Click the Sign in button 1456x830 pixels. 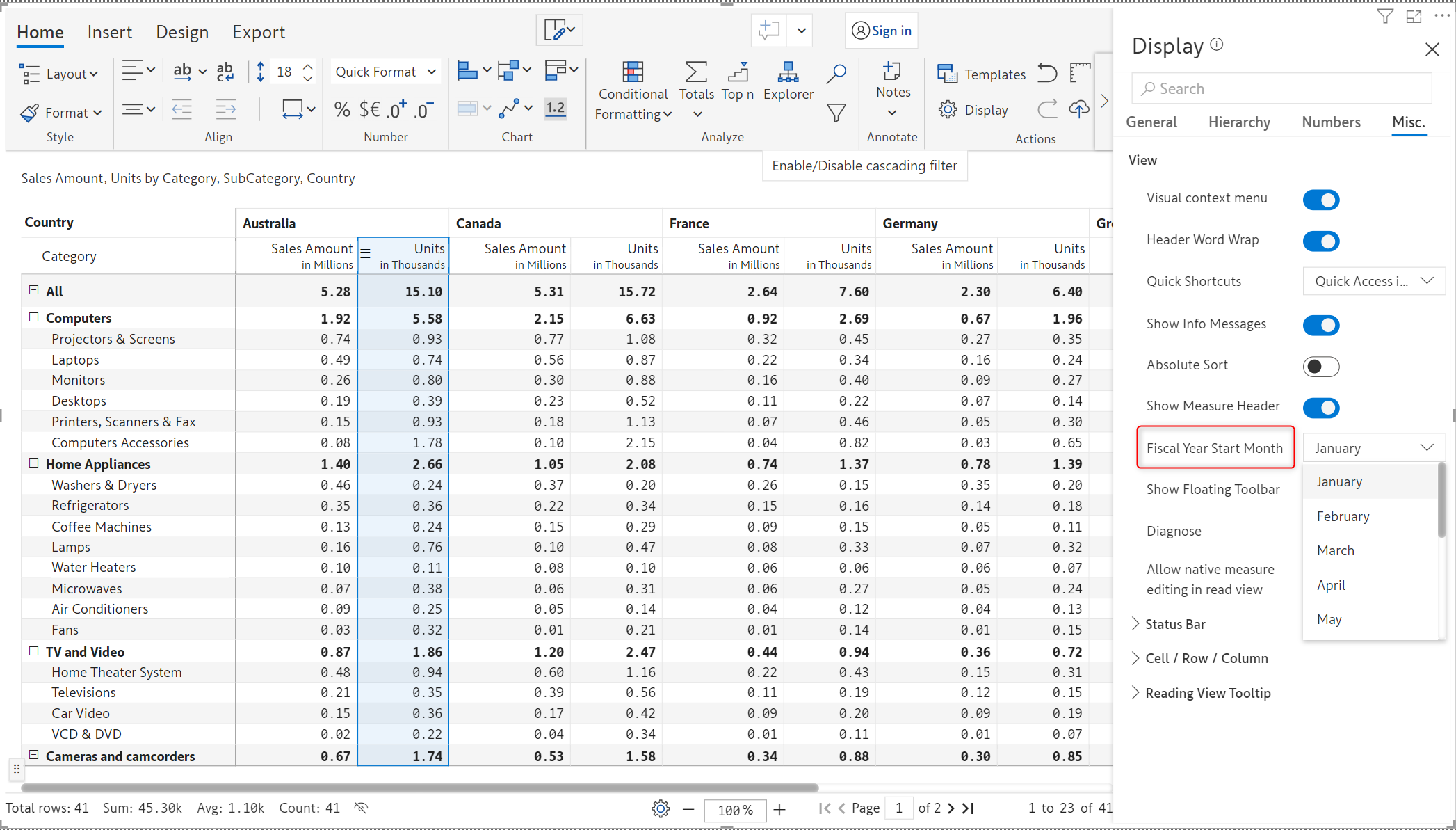[x=882, y=31]
